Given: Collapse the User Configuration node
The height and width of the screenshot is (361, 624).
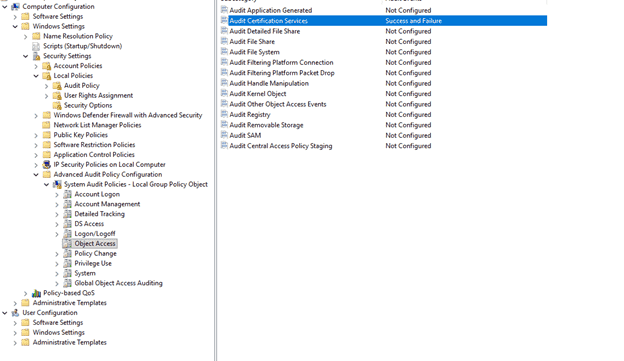Looking at the screenshot, I should coord(5,313).
